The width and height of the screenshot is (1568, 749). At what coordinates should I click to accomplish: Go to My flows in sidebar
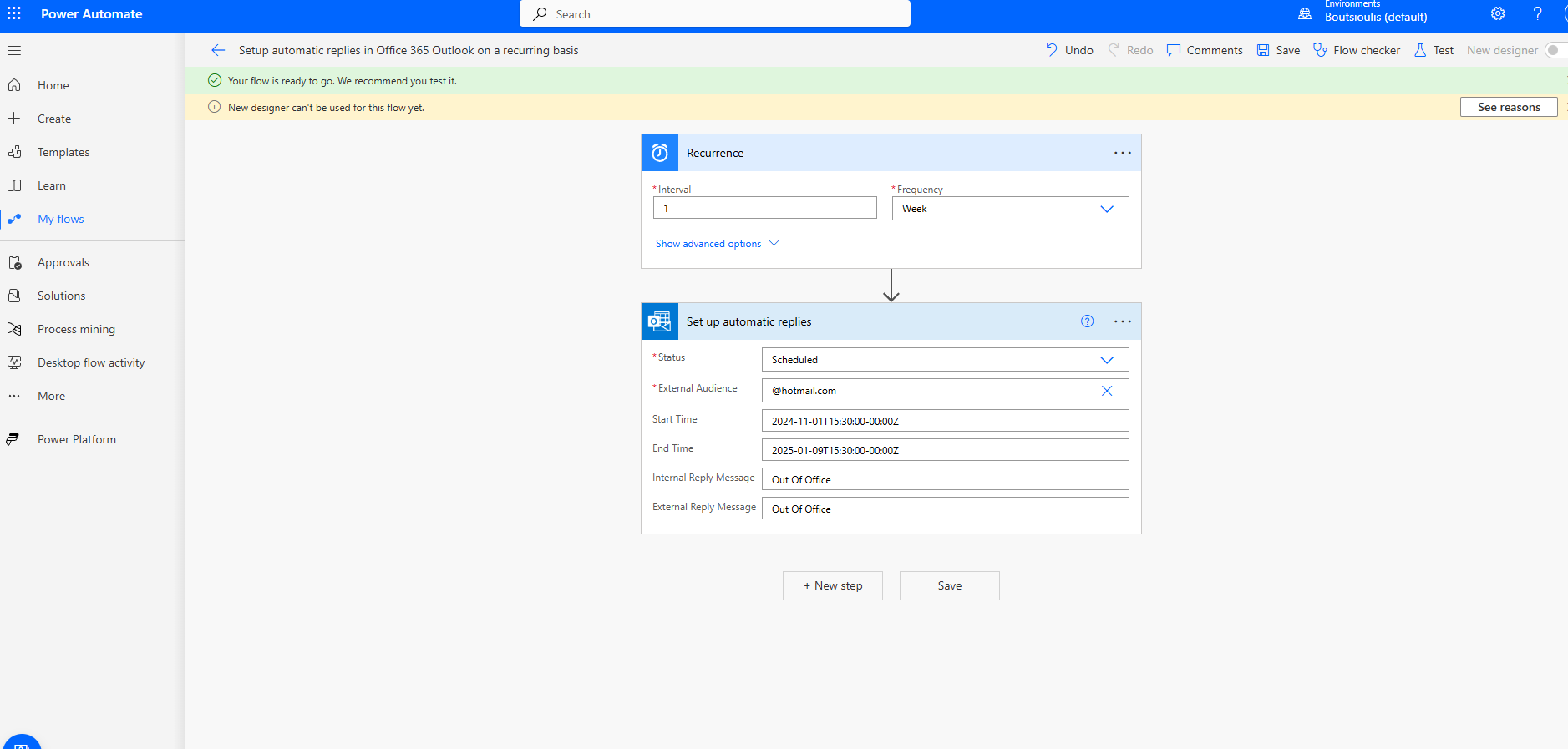coord(60,219)
